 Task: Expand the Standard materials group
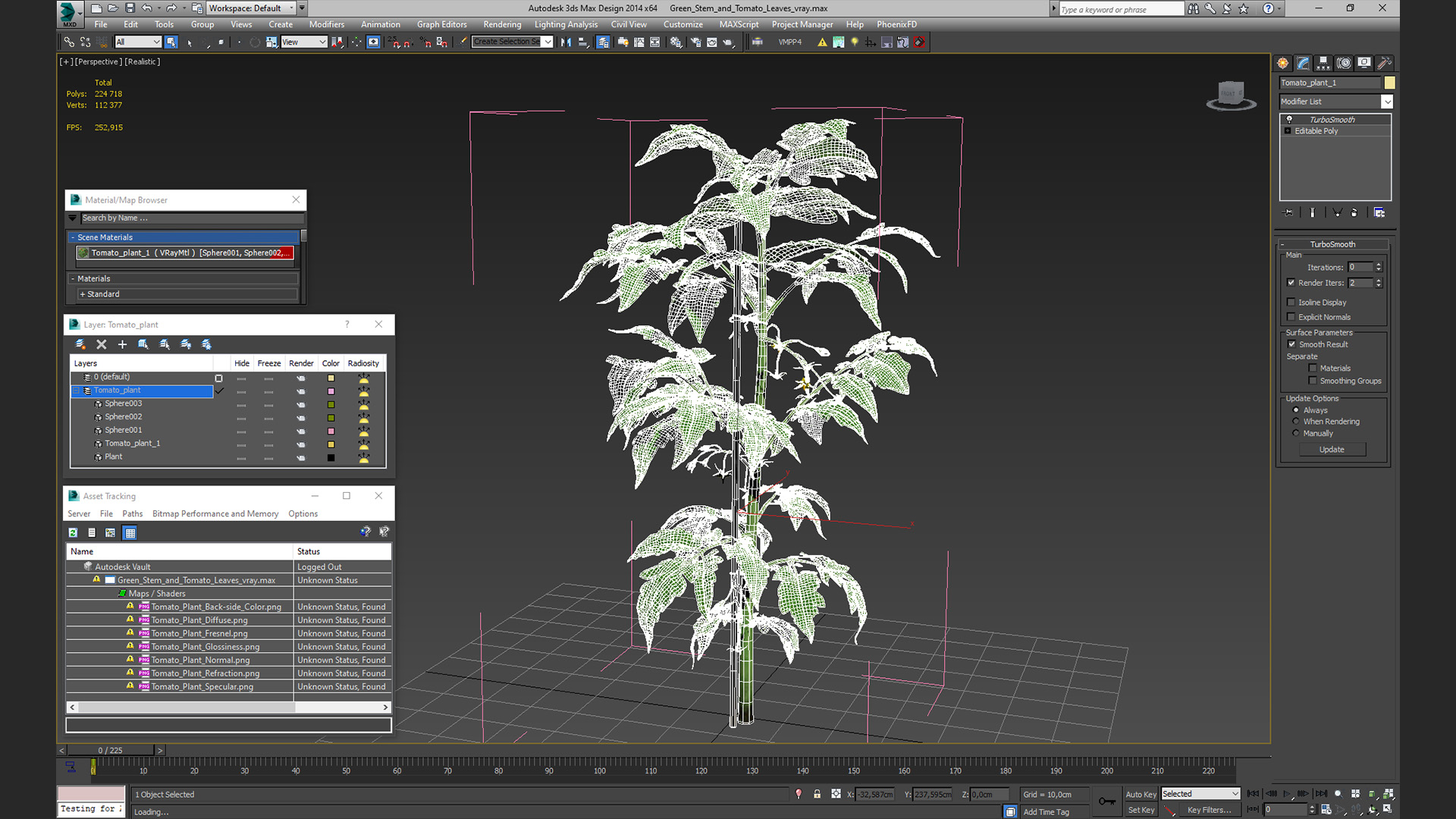click(x=82, y=294)
